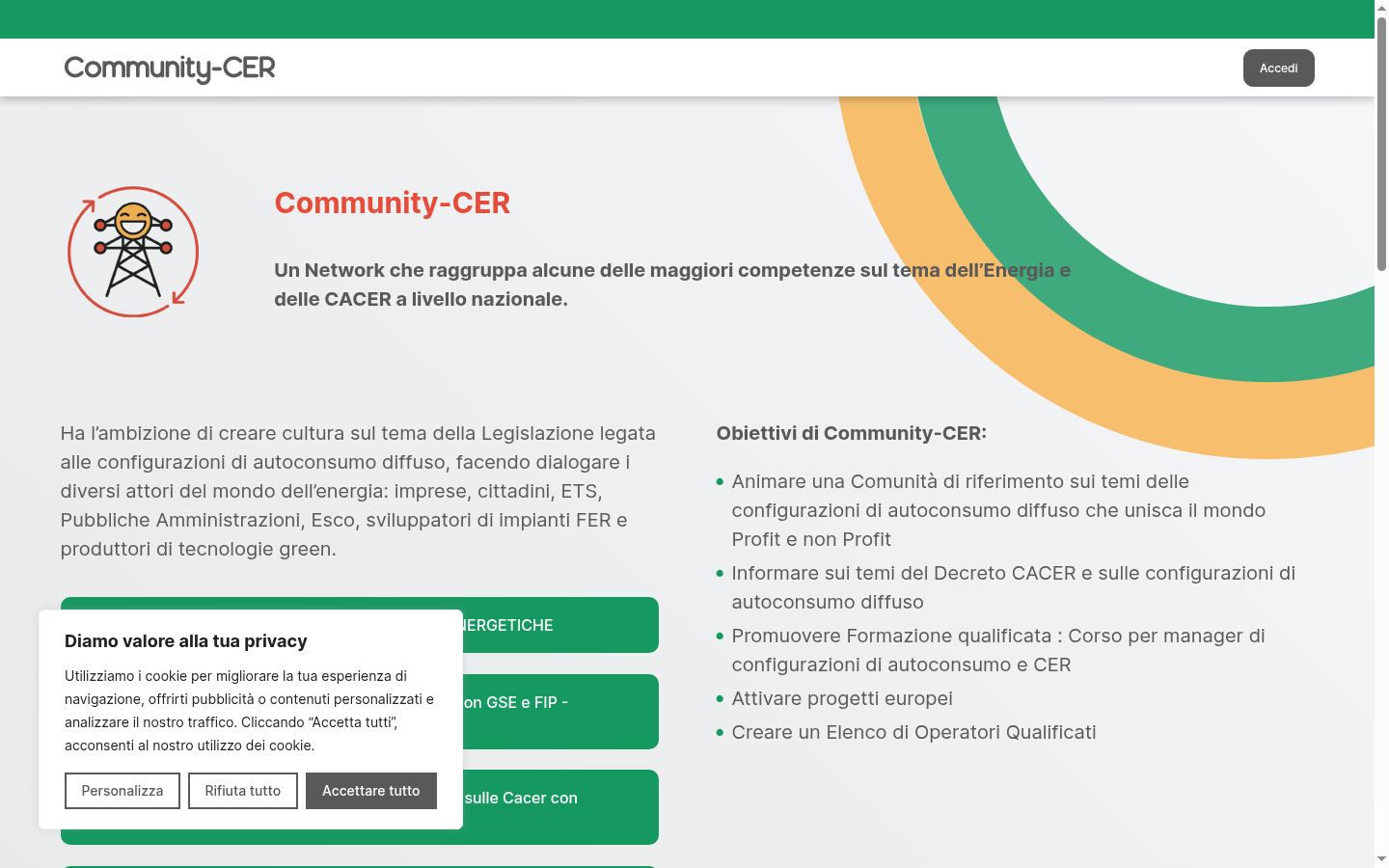Select the Community-CER red heading

click(x=393, y=203)
